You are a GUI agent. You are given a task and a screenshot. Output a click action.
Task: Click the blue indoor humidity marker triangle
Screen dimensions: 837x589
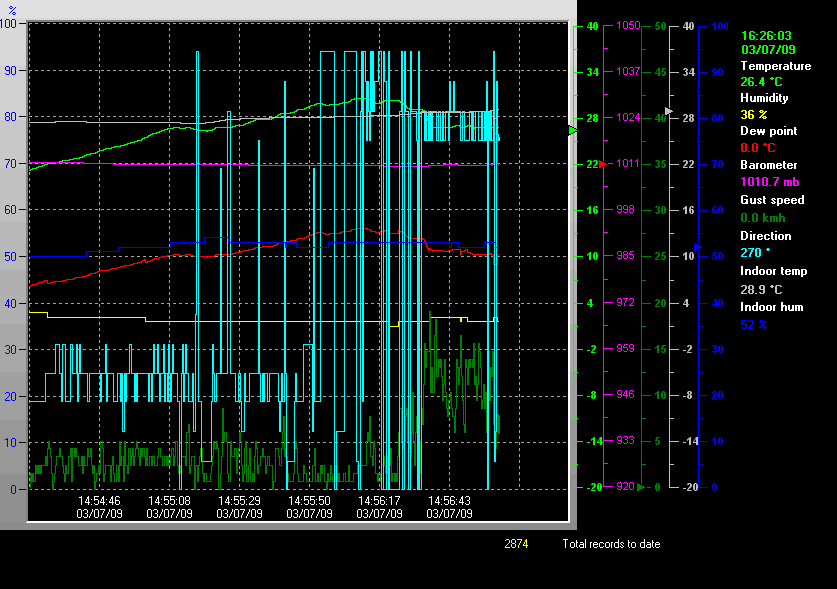coord(699,247)
